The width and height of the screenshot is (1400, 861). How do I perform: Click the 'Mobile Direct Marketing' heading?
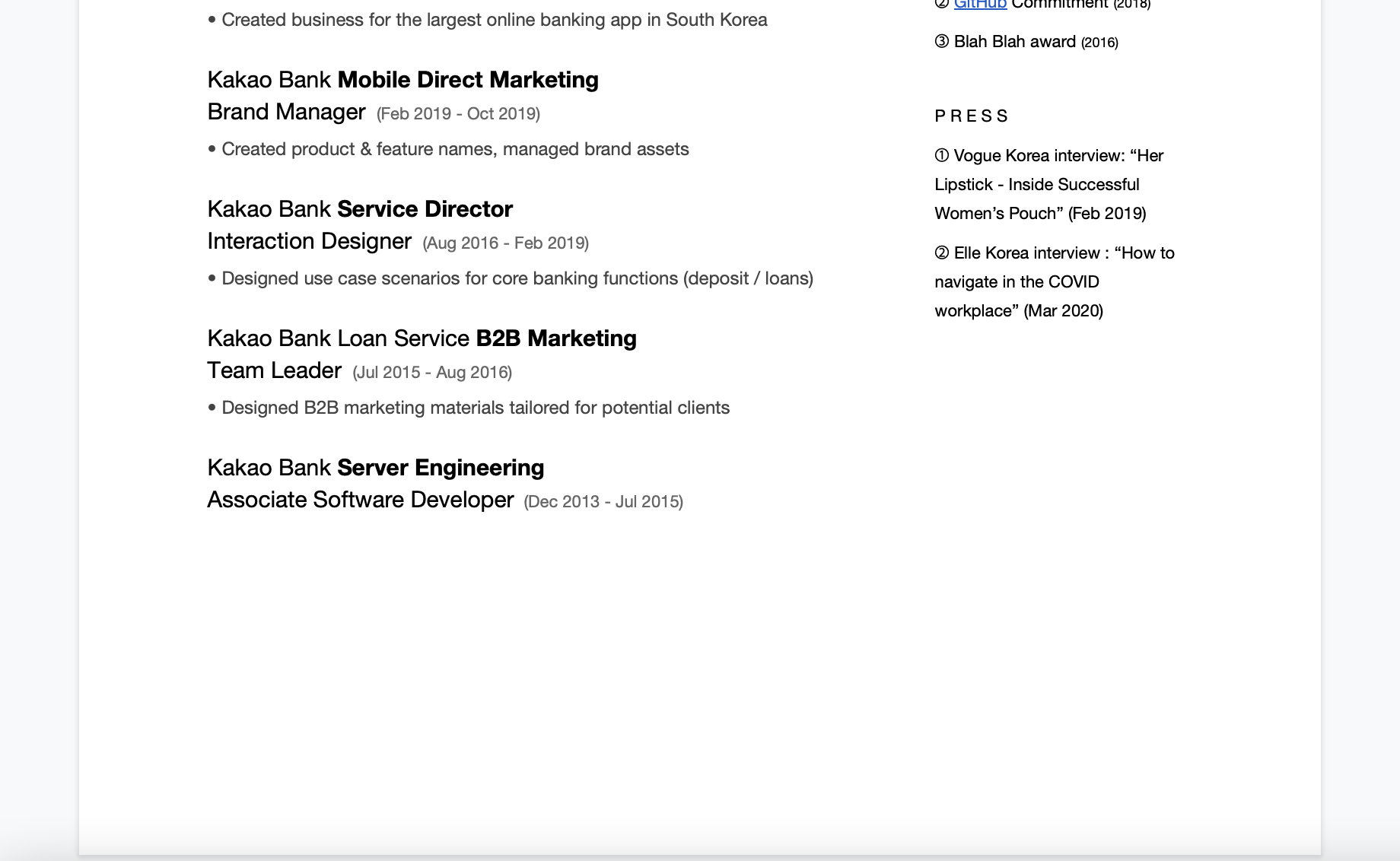[468, 80]
